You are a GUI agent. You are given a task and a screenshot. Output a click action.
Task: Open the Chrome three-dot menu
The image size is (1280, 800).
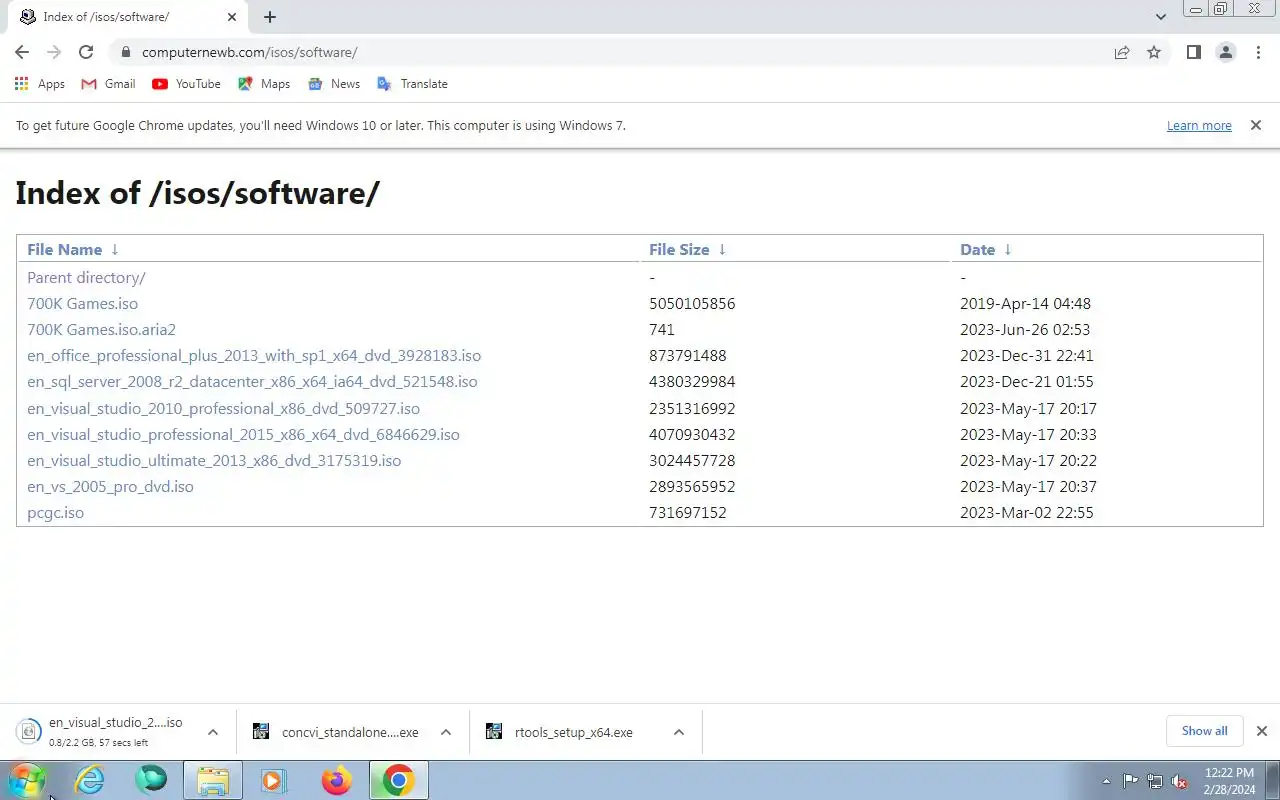coord(1258,52)
